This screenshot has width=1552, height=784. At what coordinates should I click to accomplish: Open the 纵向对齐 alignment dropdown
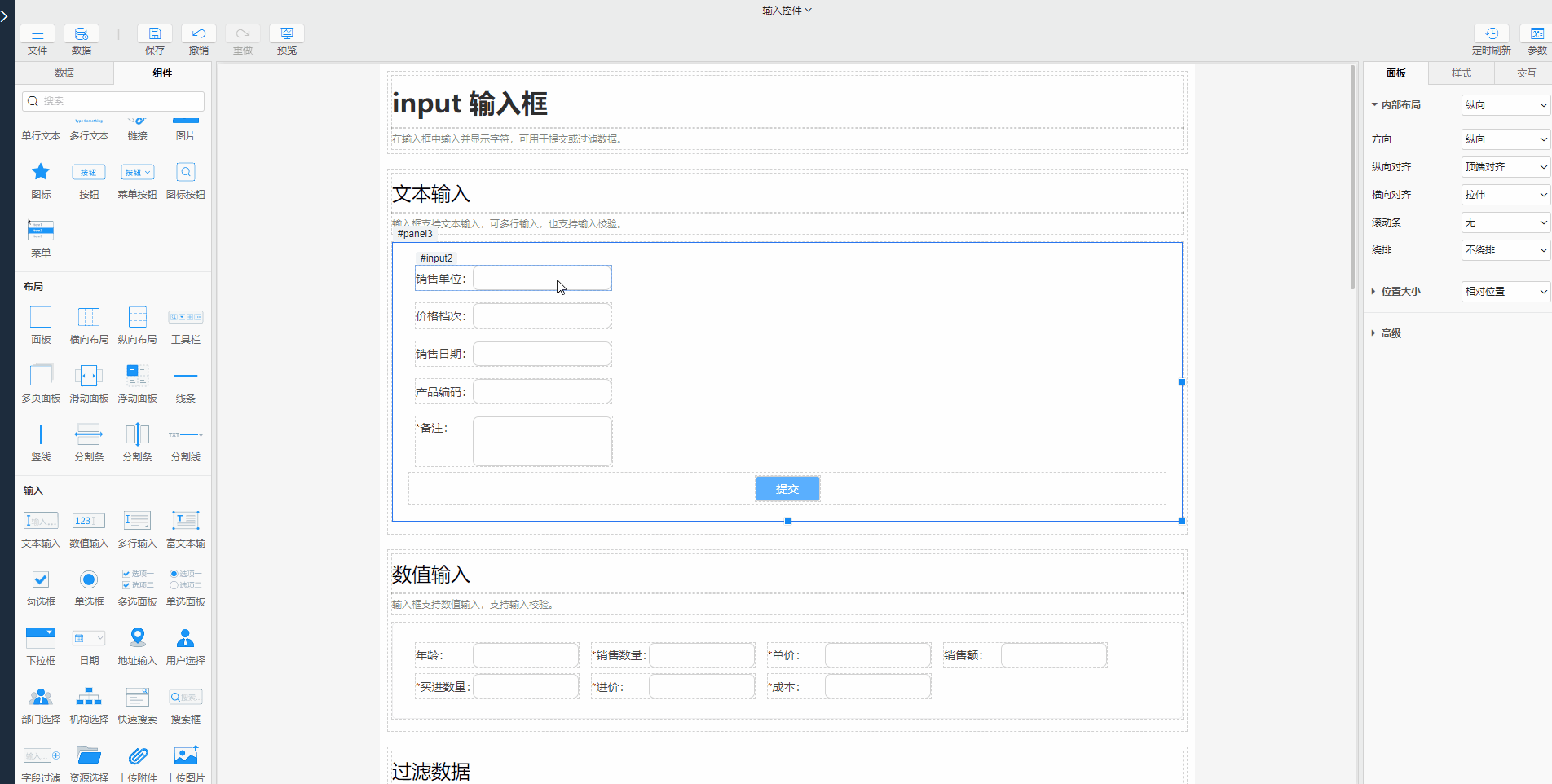pyautogui.click(x=1504, y=167)
